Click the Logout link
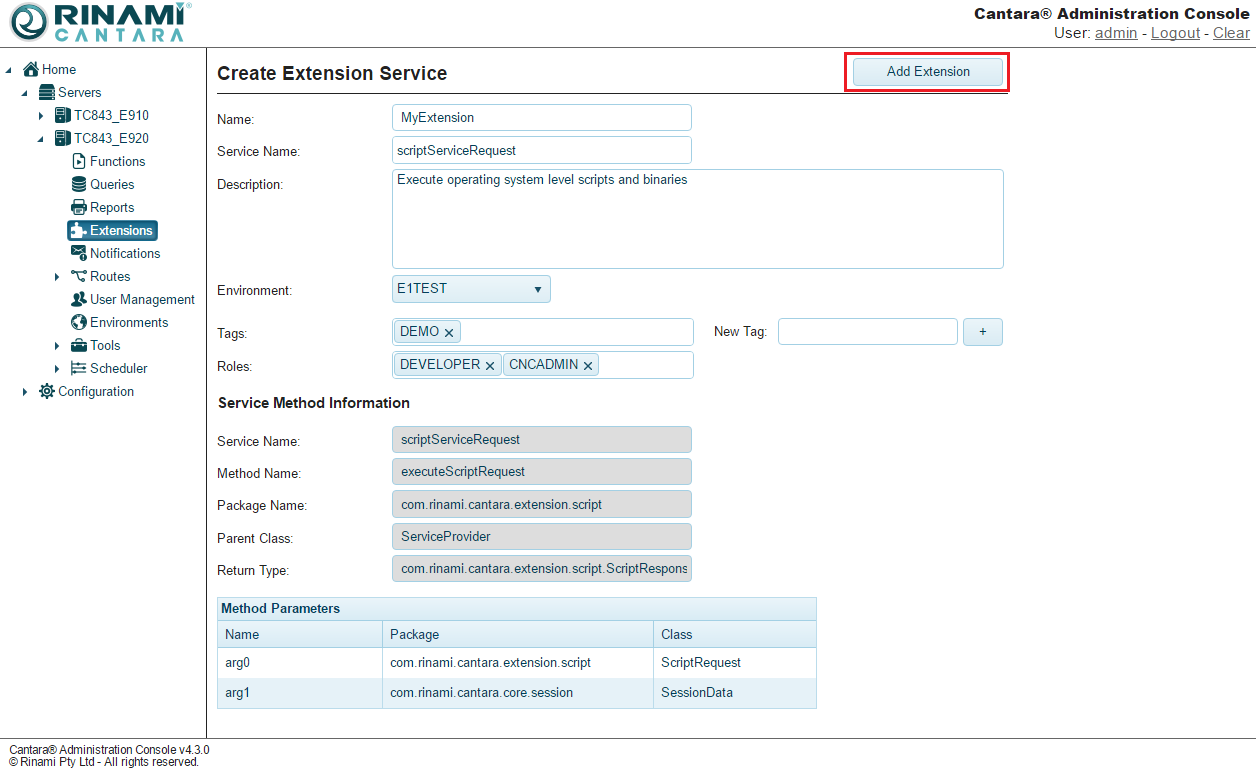 [1175, 33]
